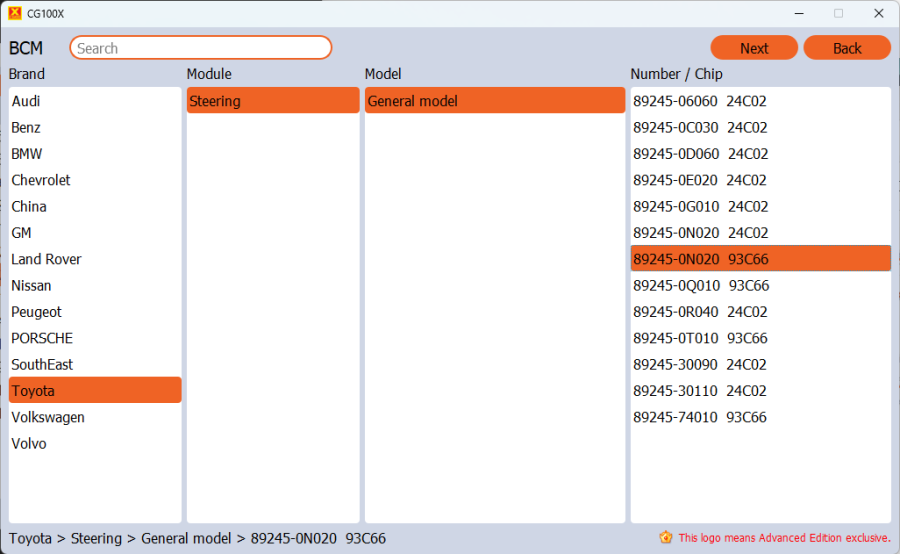Choose Land Rover brand

point(46,259)
